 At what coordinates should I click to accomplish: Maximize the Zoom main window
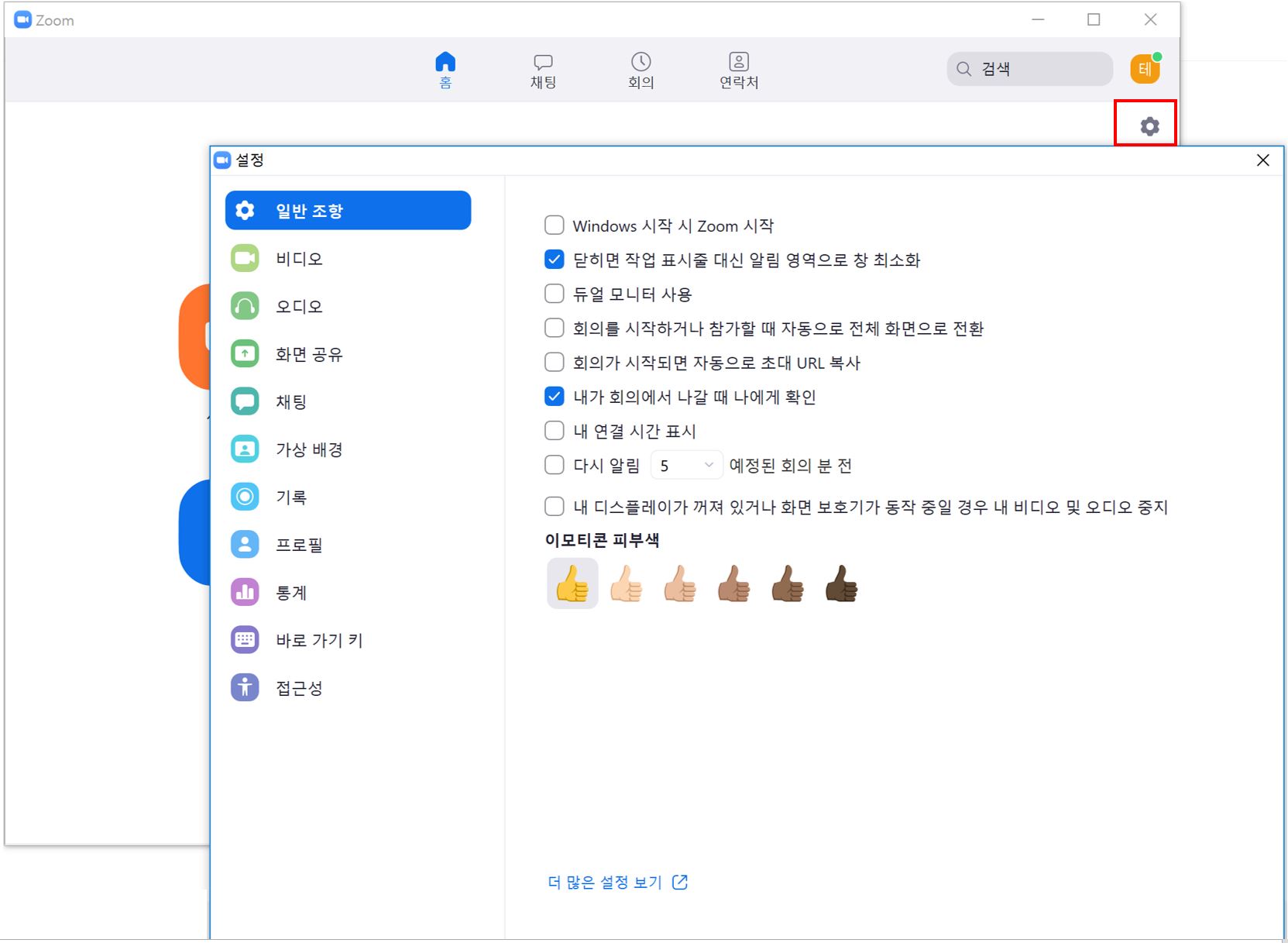coord(1094,19)
